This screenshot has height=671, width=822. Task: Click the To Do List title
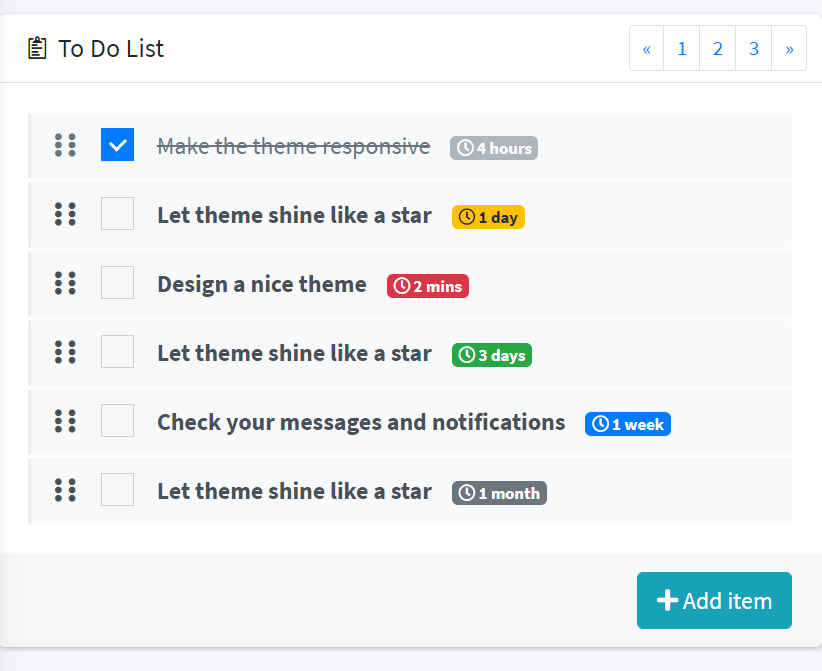click(x=111, y=48)
